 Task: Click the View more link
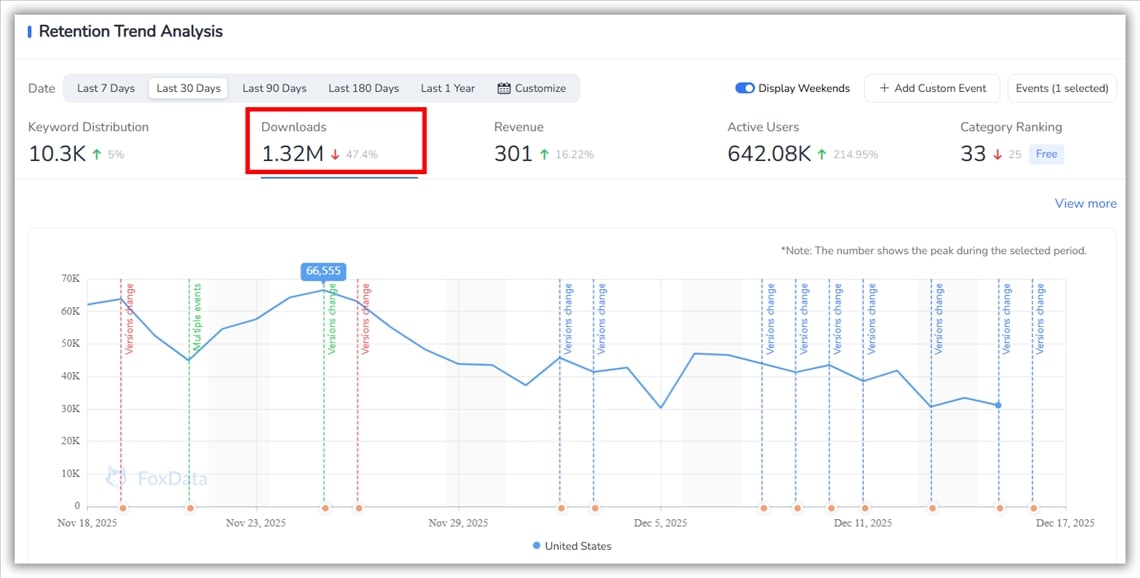point(1085,203)
